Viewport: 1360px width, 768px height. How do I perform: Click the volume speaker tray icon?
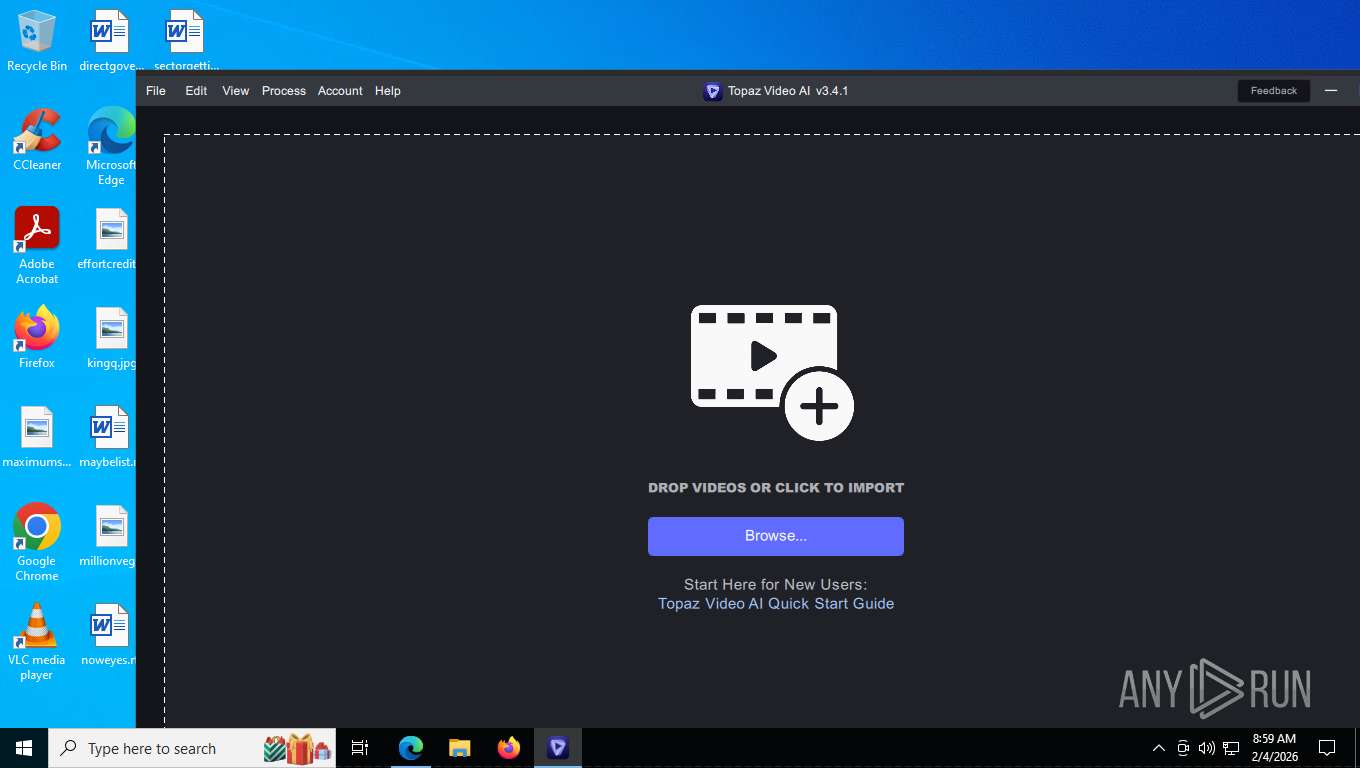[x=1207, y=748]
